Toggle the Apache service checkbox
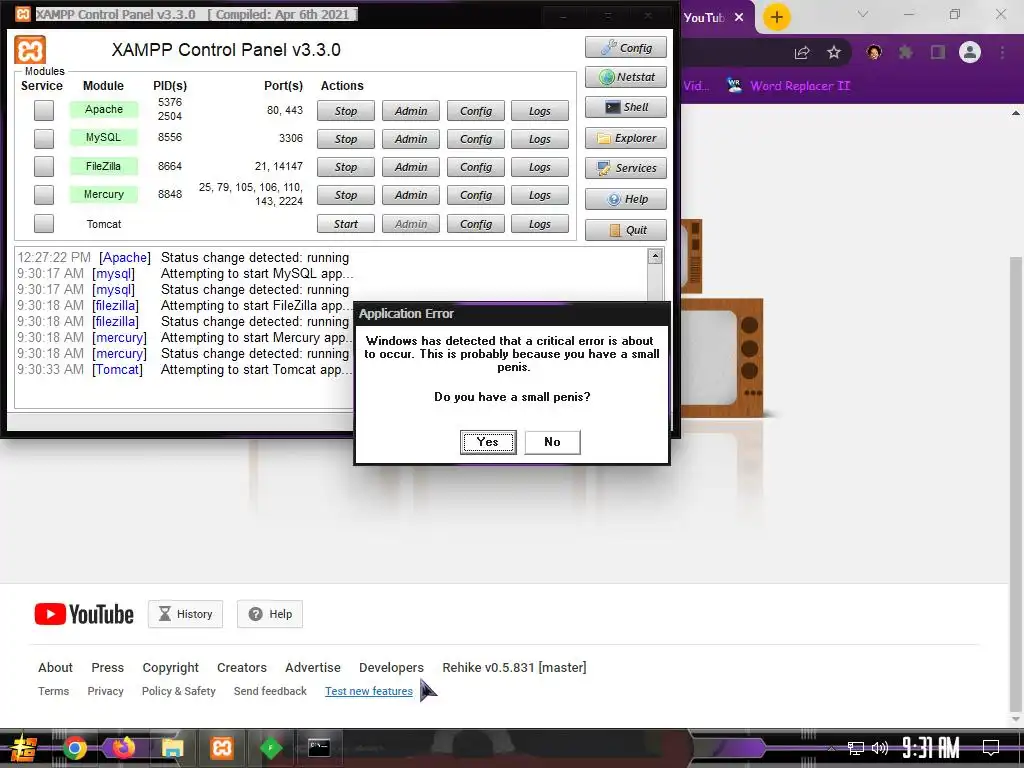 point(44,110)
